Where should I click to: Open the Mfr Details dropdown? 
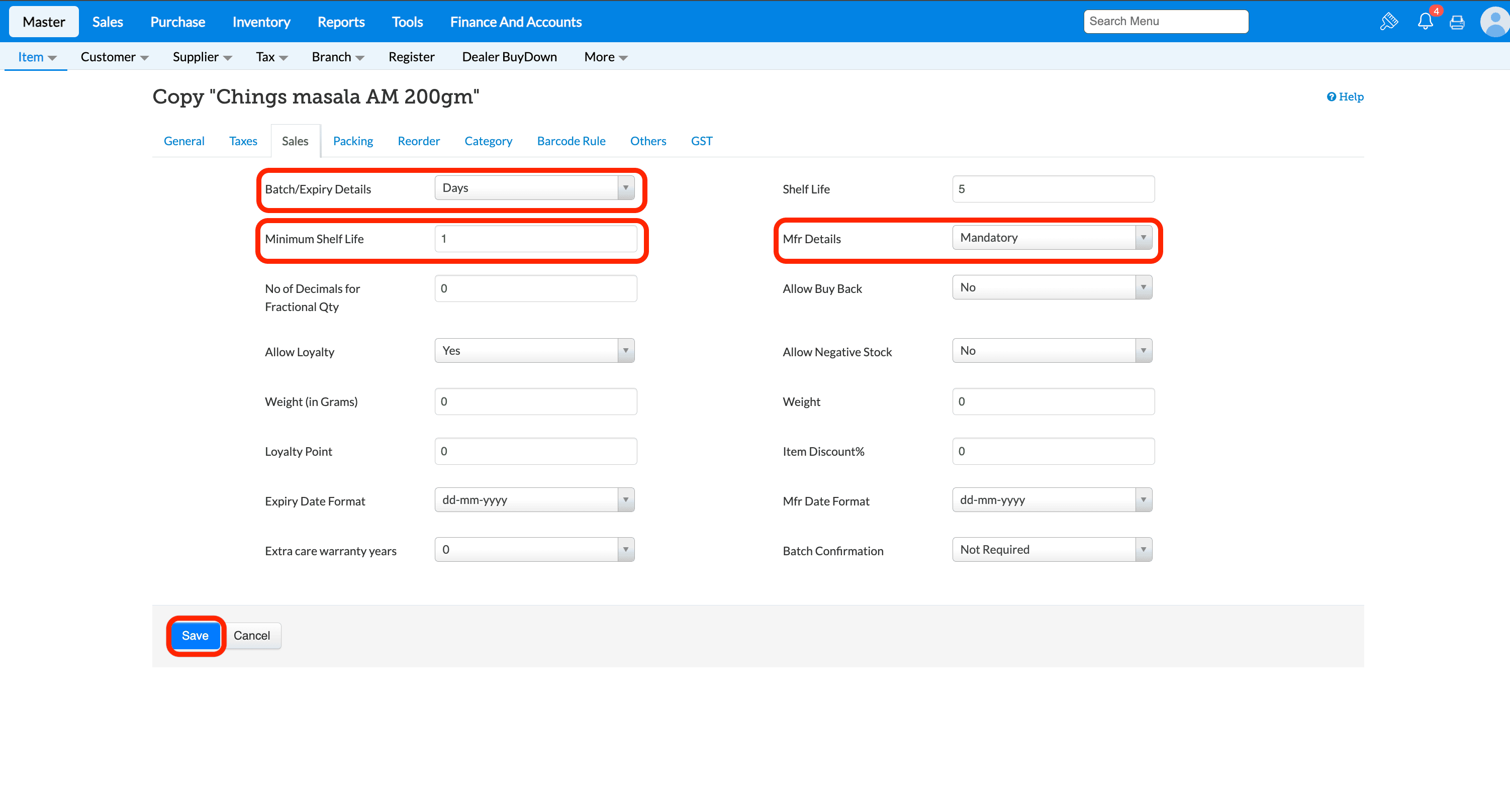pyautogui.click(x=1052, y=238)
